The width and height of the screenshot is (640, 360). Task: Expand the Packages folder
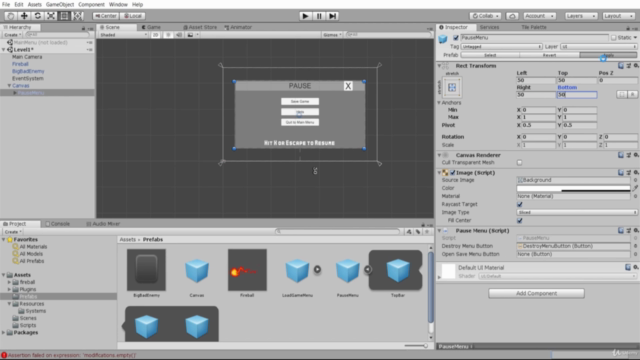click(x=4, y=333)
